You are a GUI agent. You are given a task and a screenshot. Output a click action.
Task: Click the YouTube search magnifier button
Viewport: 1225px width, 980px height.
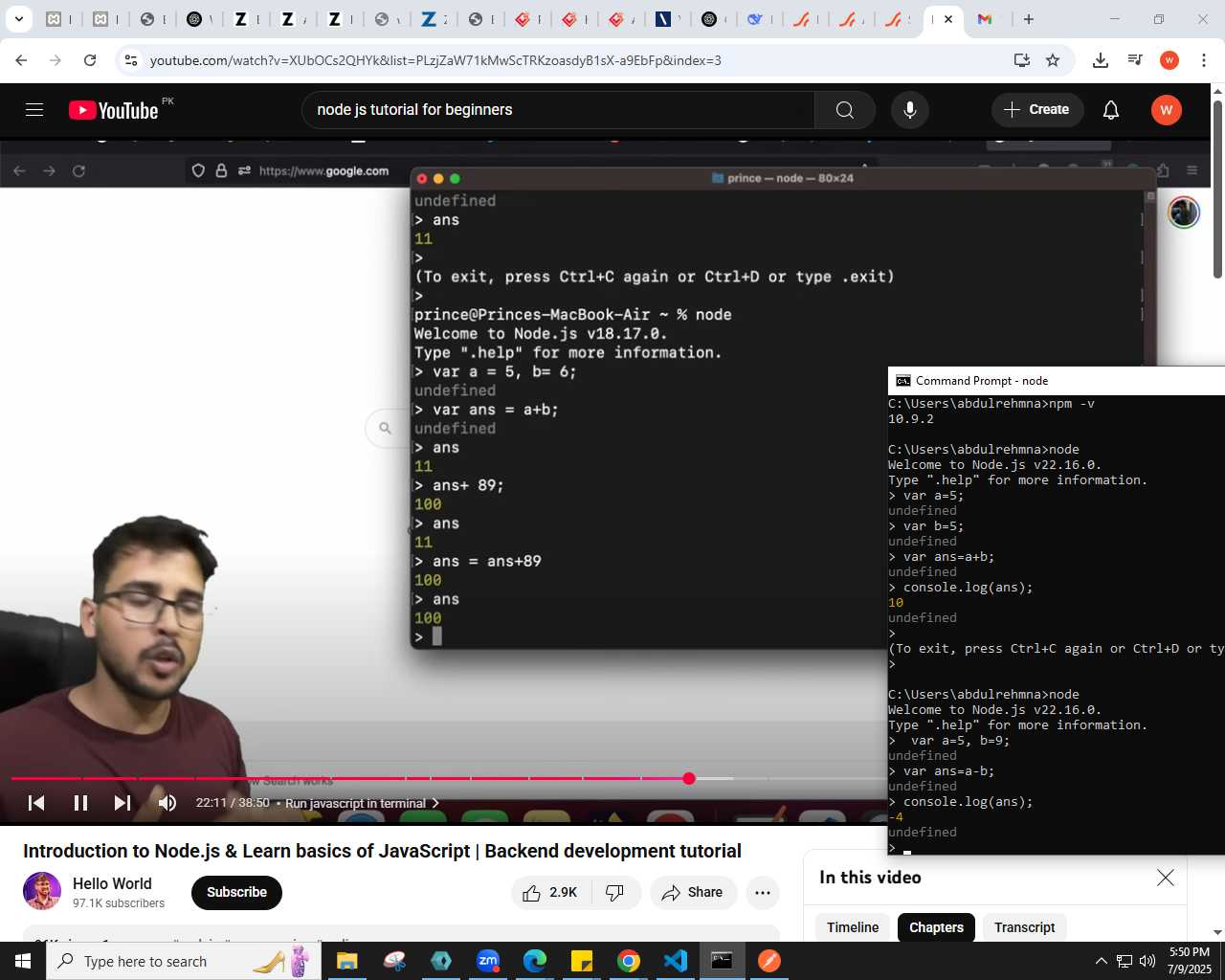(845, 110)
